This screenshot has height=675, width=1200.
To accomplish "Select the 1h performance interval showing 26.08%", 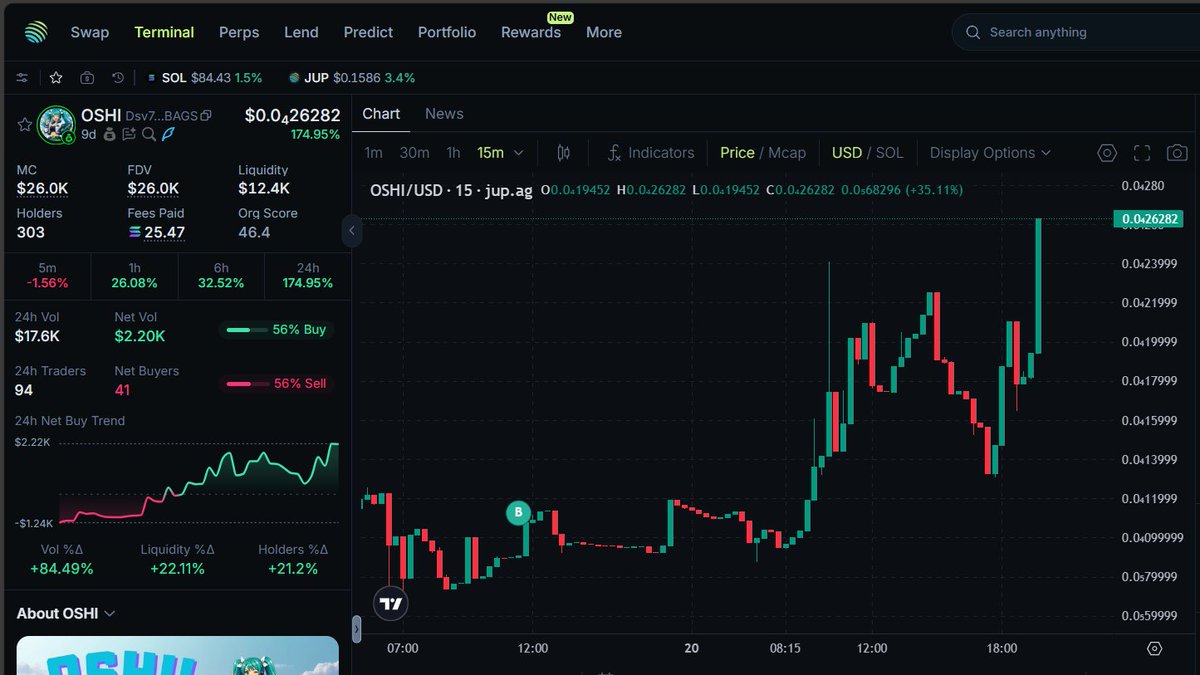I will (x=134, y=275).
